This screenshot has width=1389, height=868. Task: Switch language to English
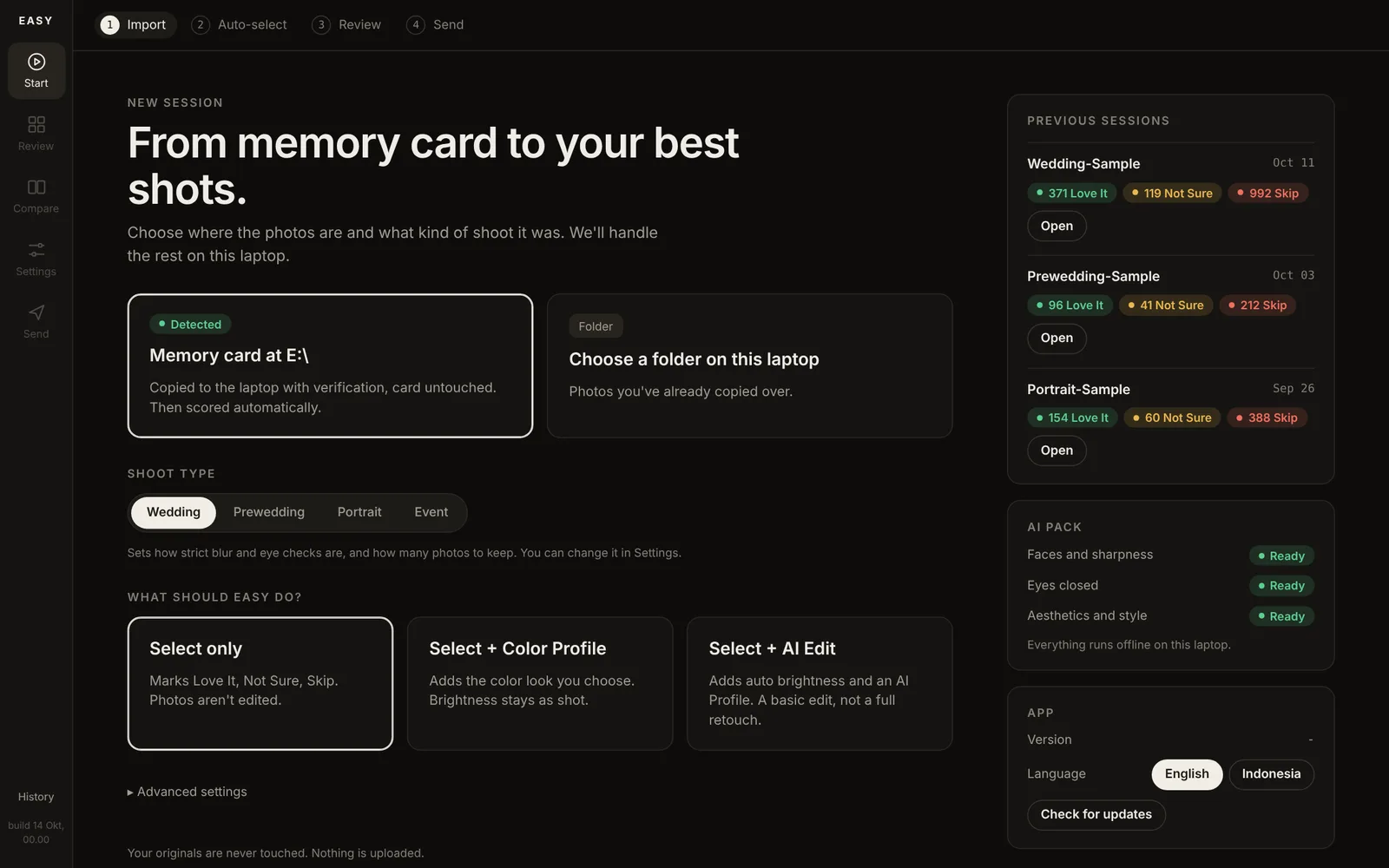coord(1187,774)
